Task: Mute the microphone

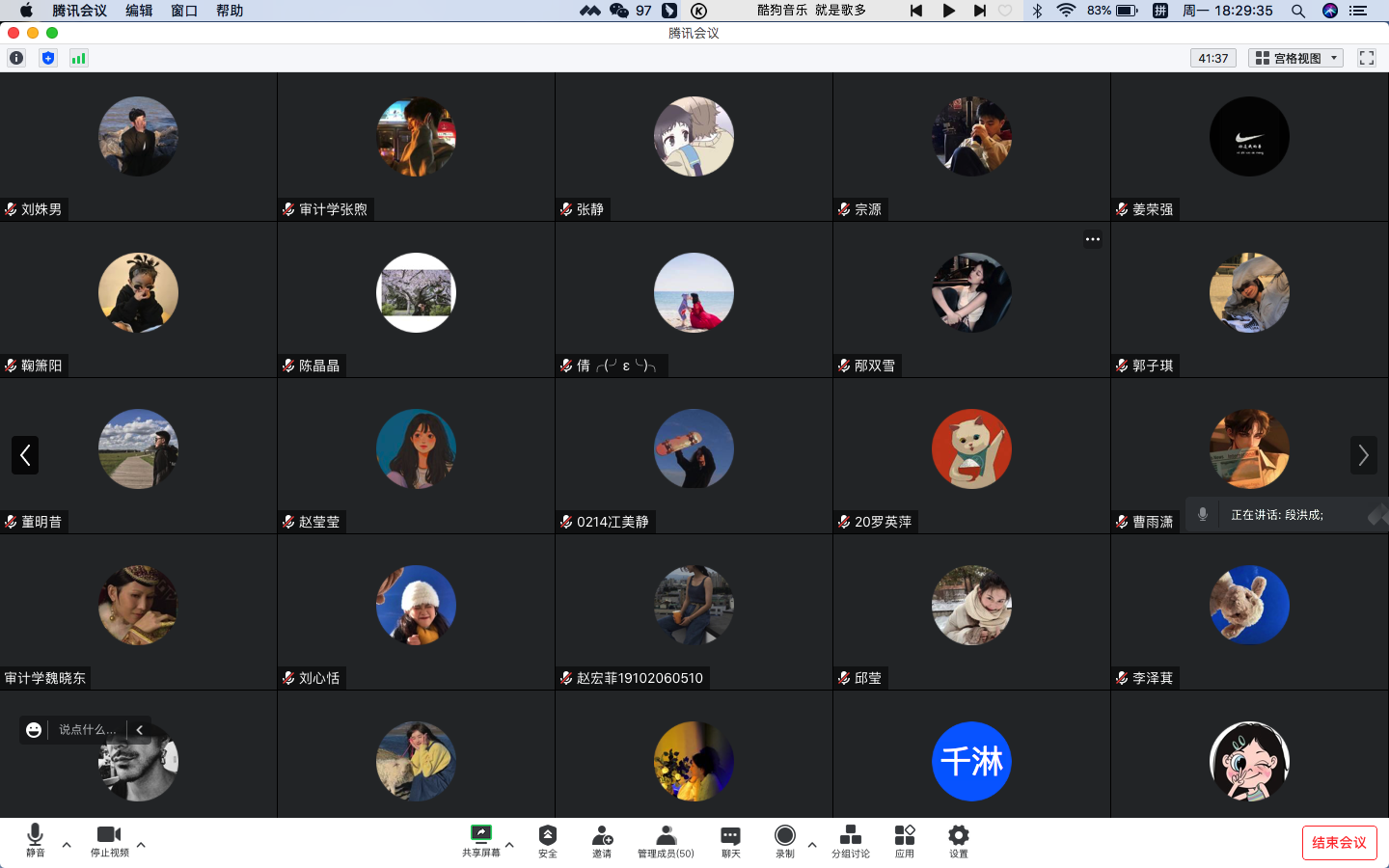Action: [x=35, y=837]
